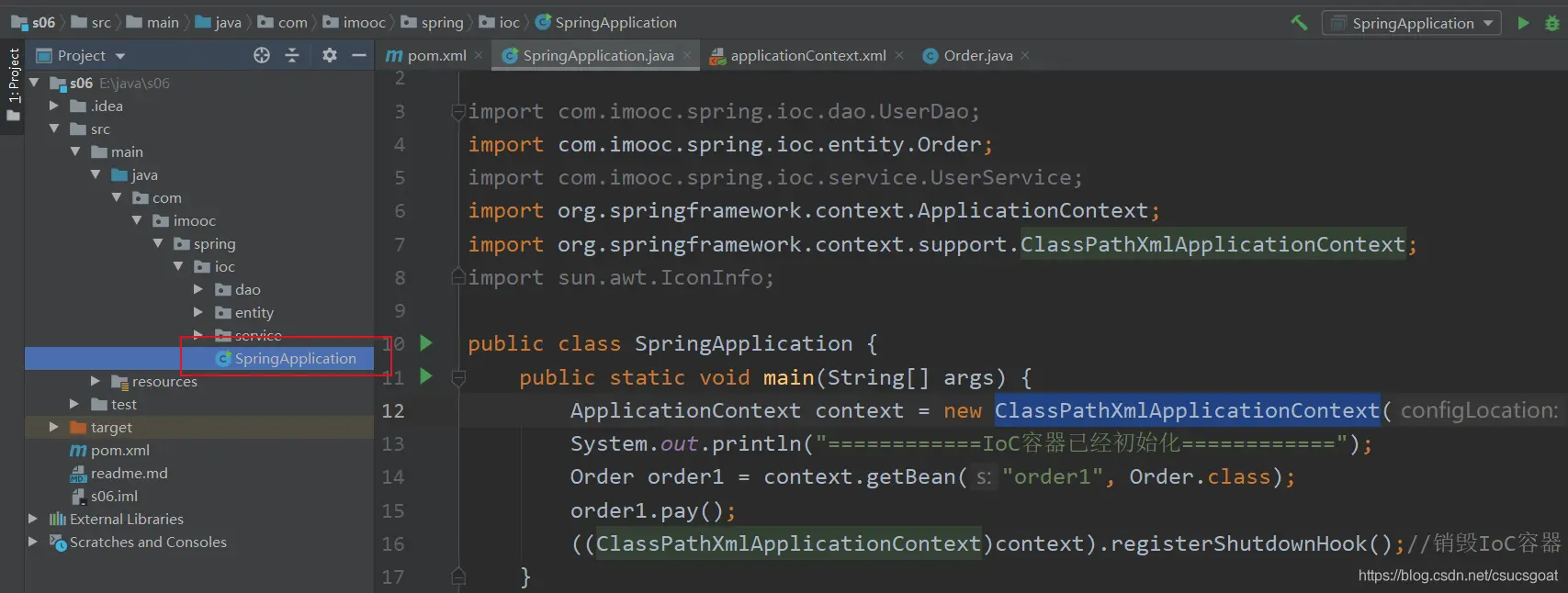This screenshot has height=593, width=1568.
Task: Click run gutter arrow beside main method
Action: (426, 376)
